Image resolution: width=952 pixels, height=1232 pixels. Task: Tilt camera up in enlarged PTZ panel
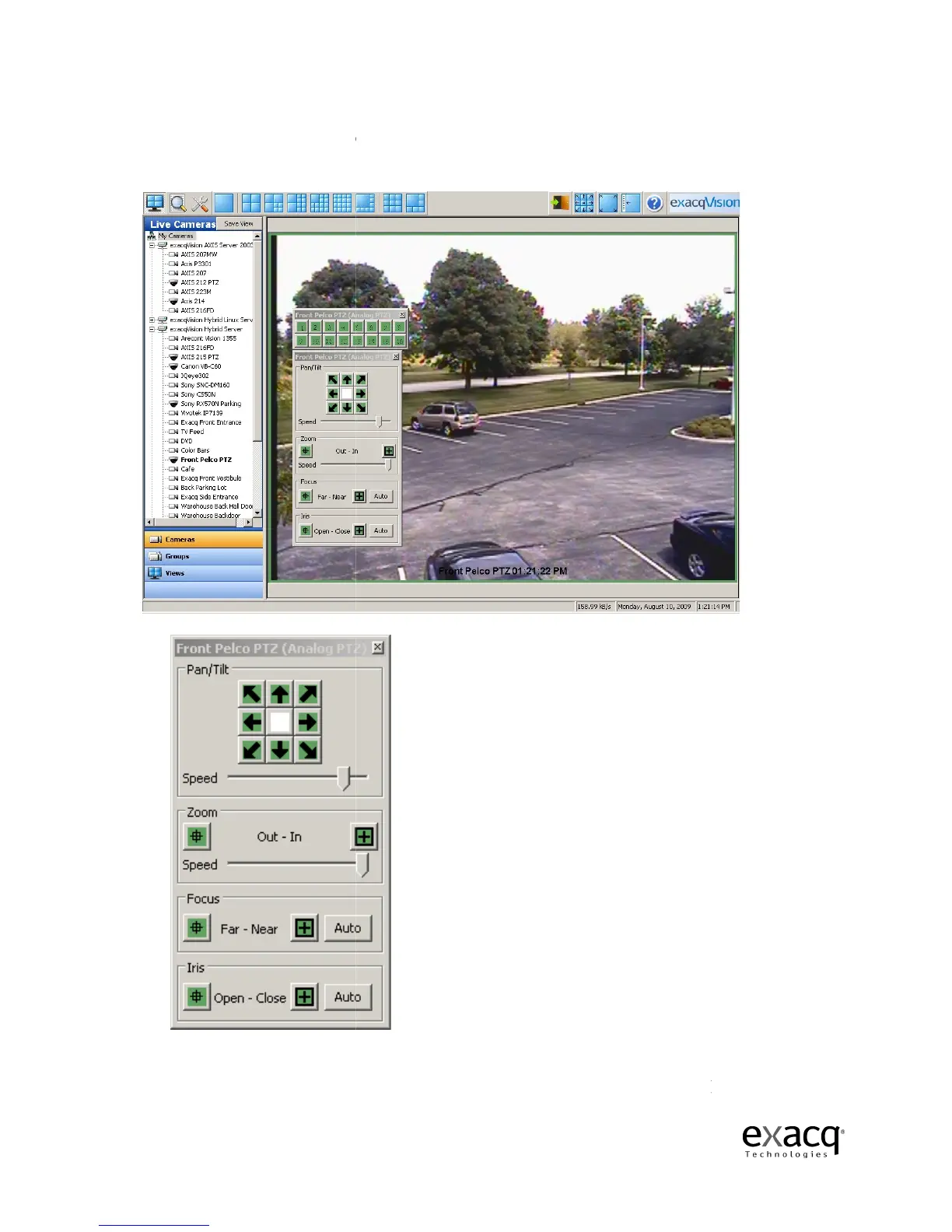coord(280,694)
